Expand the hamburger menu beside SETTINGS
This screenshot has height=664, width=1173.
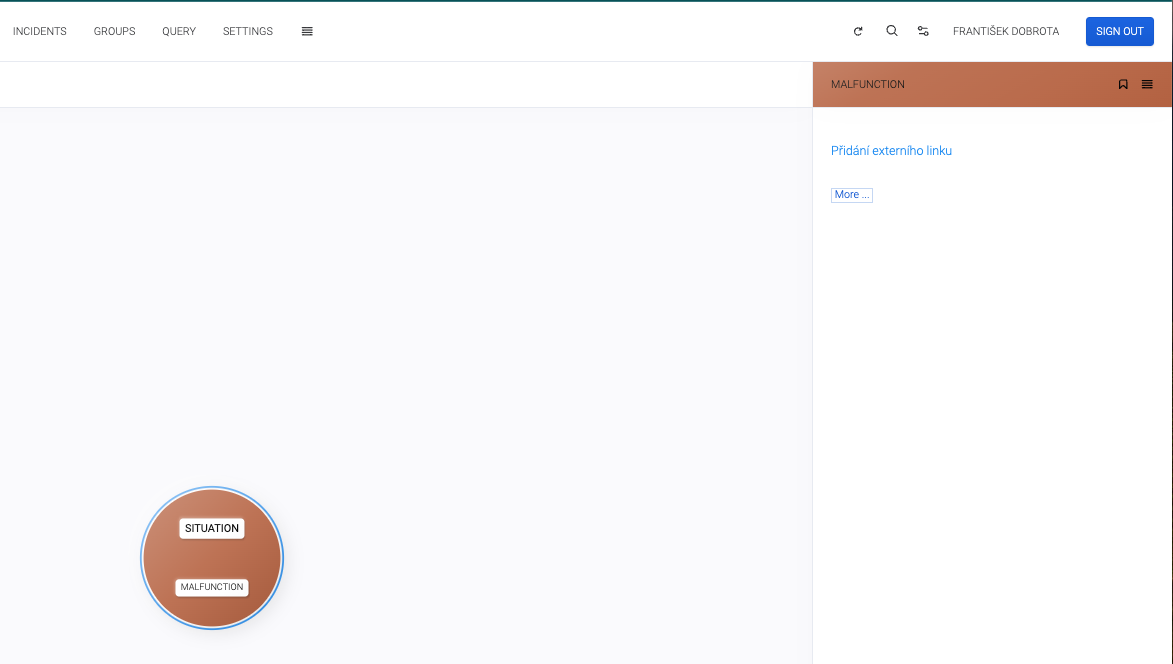[307, 31]
